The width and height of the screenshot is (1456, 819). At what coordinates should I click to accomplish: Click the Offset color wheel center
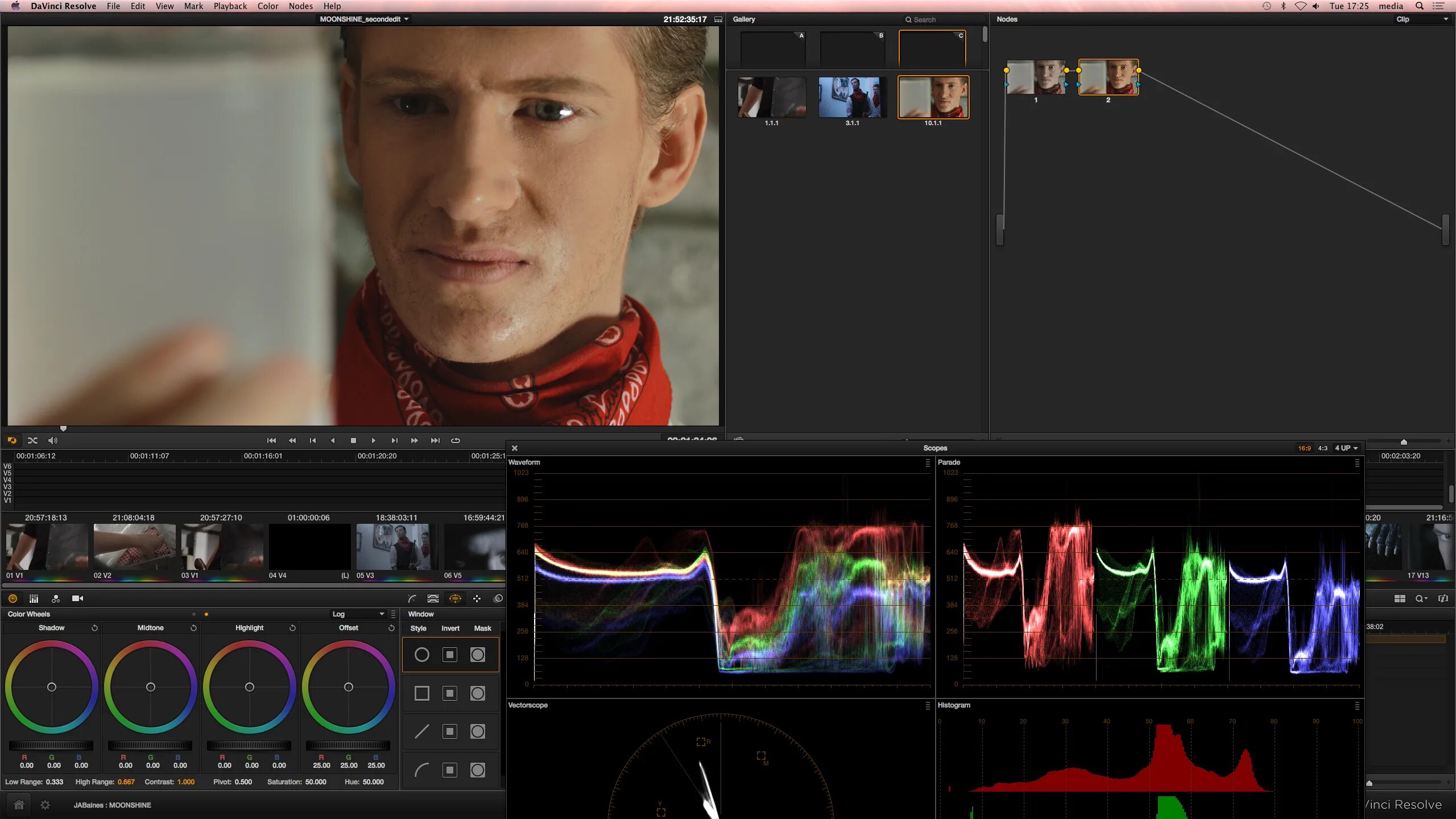tap(349, 687)
